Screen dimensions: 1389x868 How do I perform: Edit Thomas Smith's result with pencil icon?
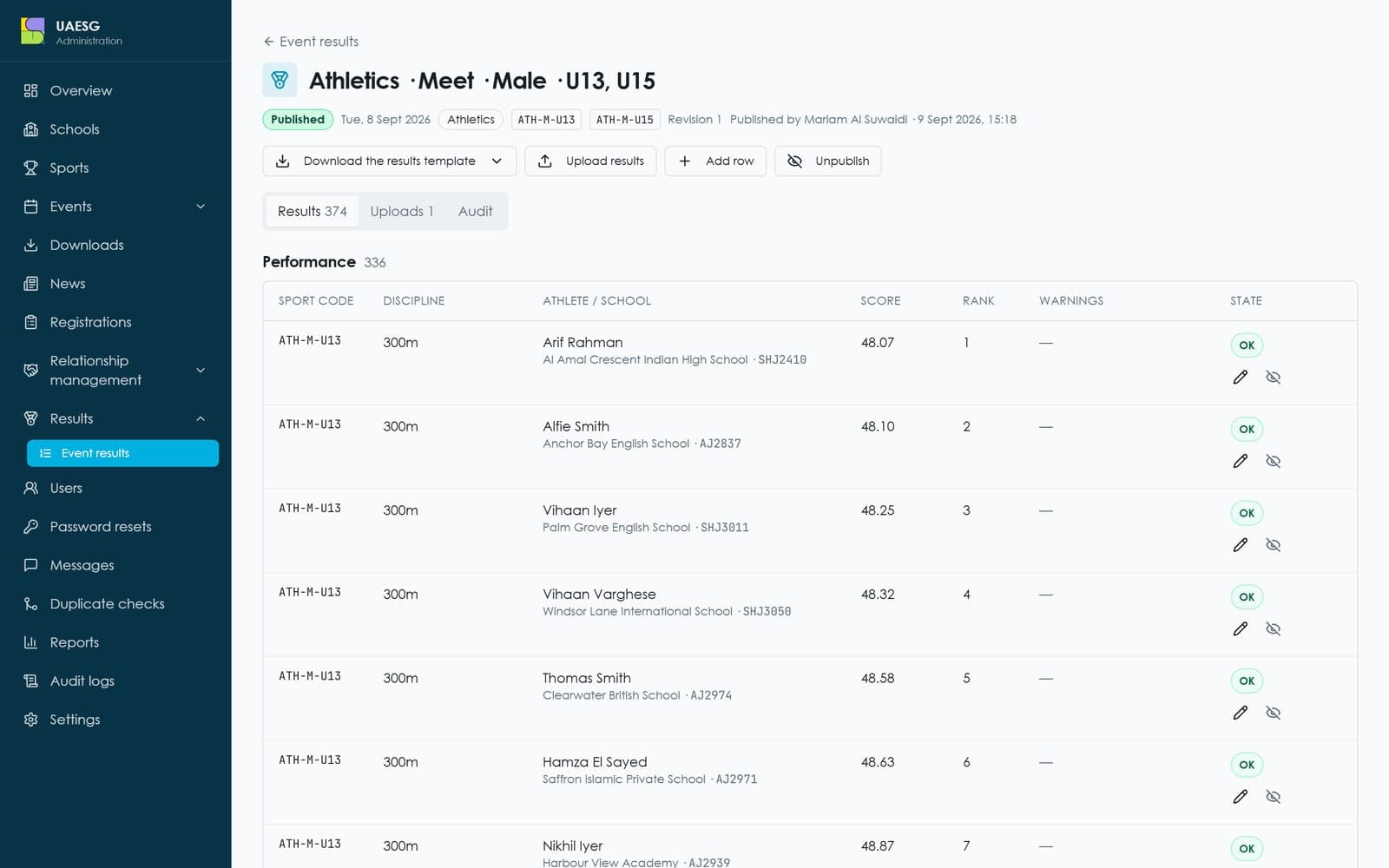[1240, 713]
